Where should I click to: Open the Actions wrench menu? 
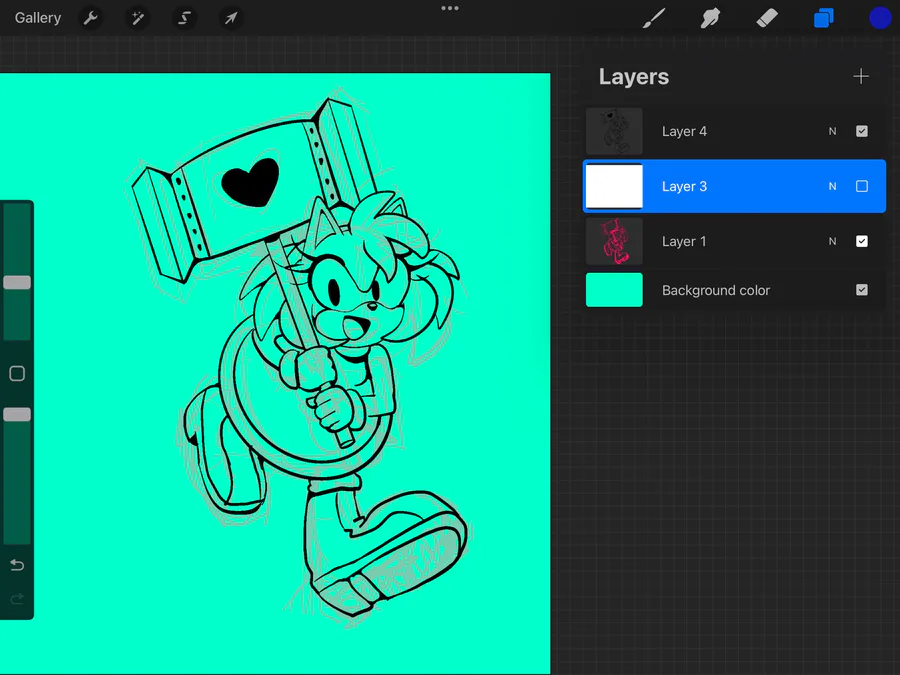pos(91,18)
